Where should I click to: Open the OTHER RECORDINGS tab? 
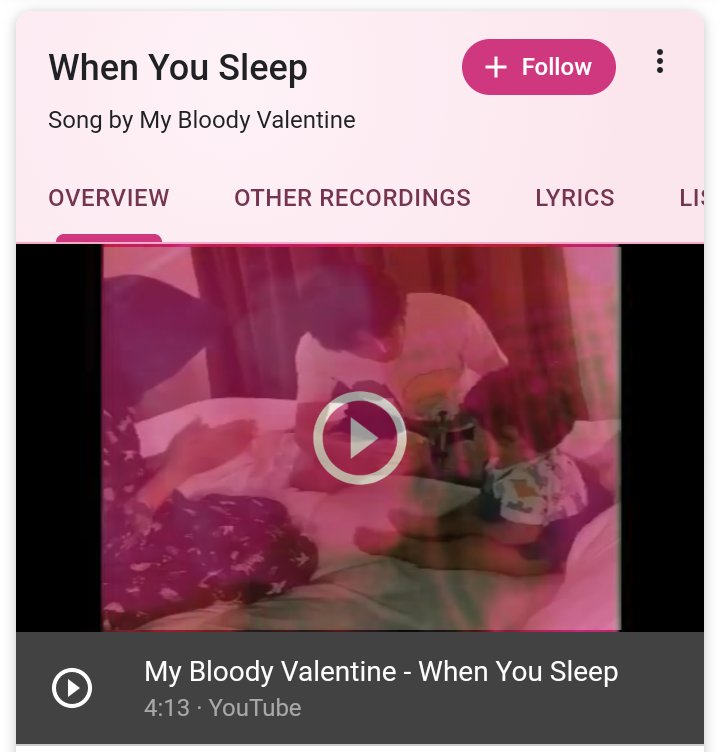tap(352, 198)
